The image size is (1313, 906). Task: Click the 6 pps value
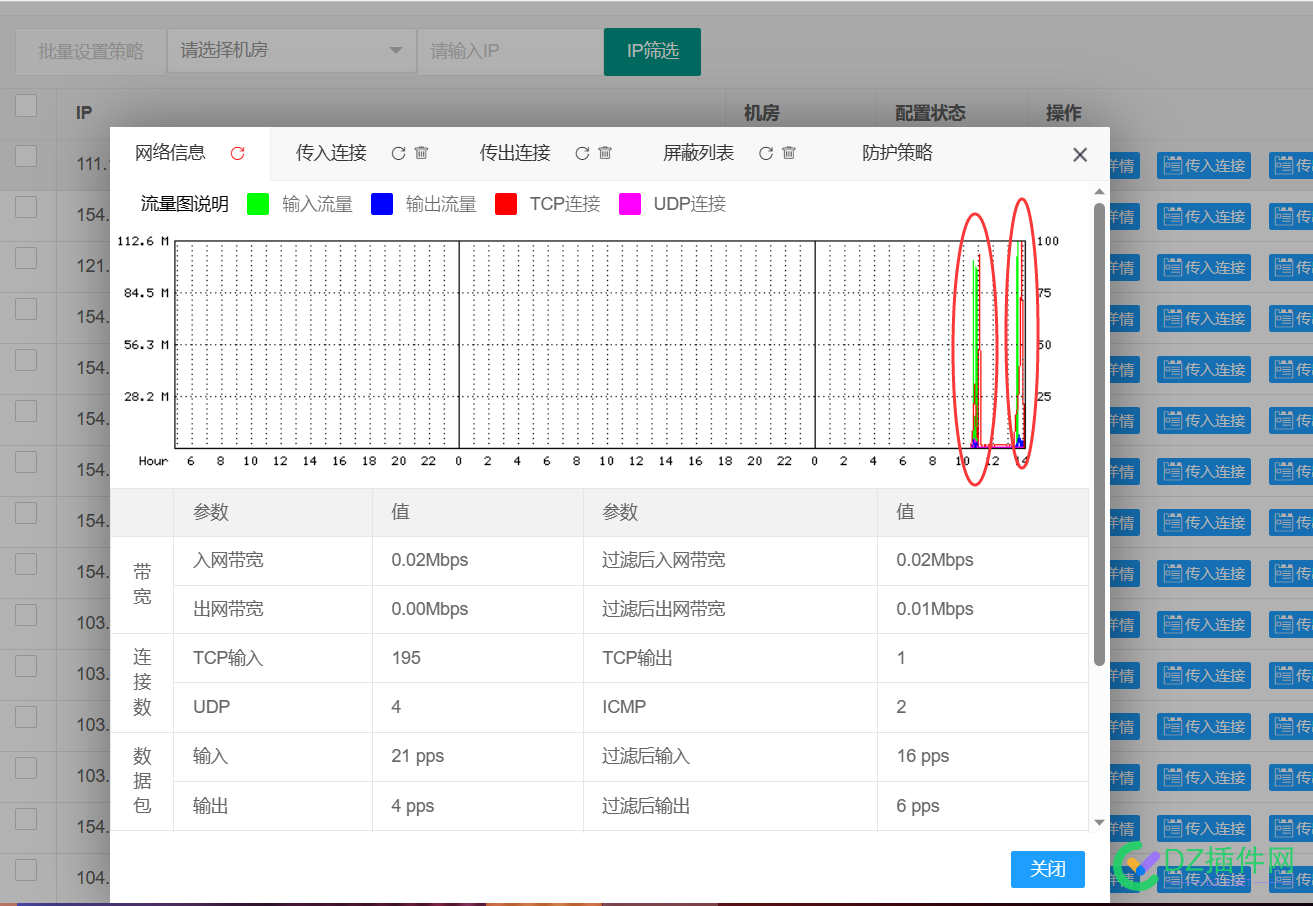918,806
